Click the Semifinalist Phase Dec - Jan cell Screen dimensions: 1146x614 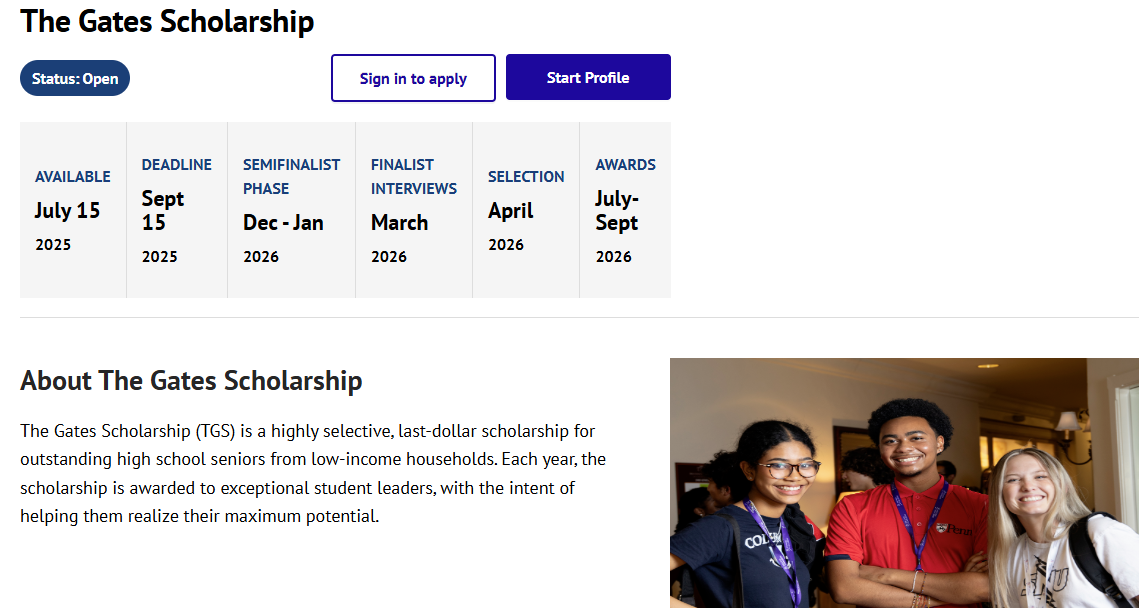pyautogui.click(x=292, y=210)
